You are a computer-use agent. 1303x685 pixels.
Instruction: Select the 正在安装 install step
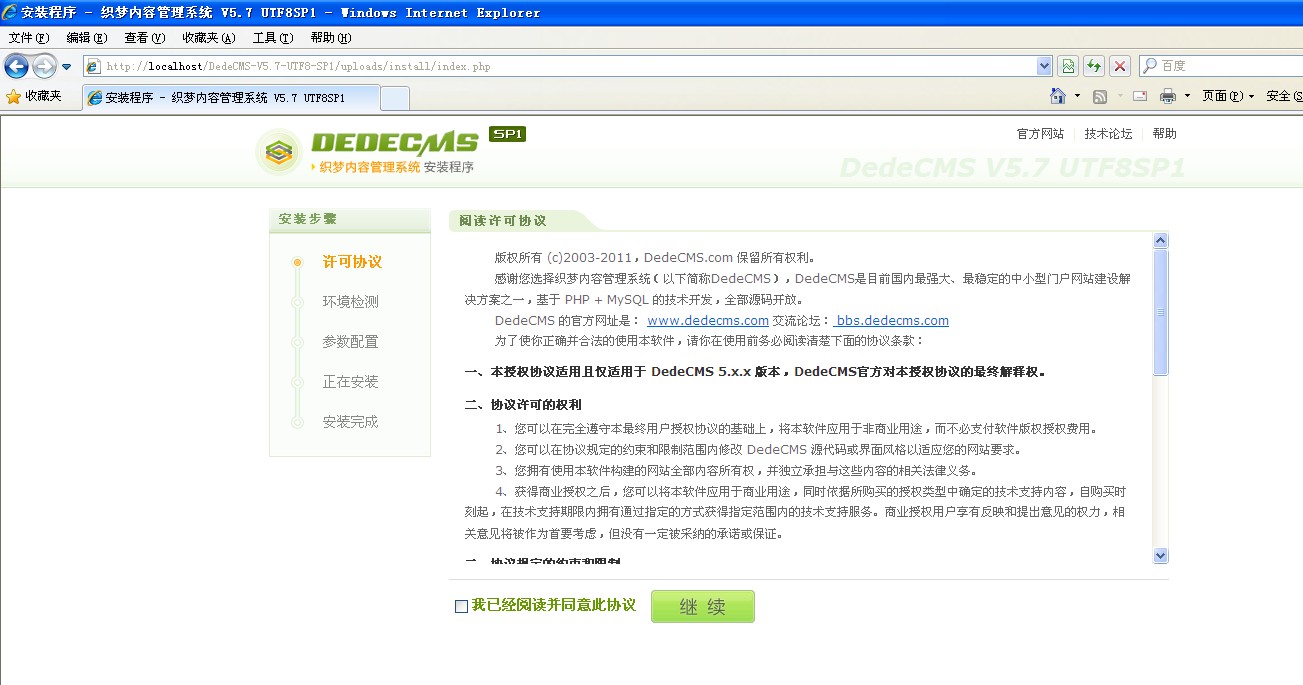pos(350,382)
